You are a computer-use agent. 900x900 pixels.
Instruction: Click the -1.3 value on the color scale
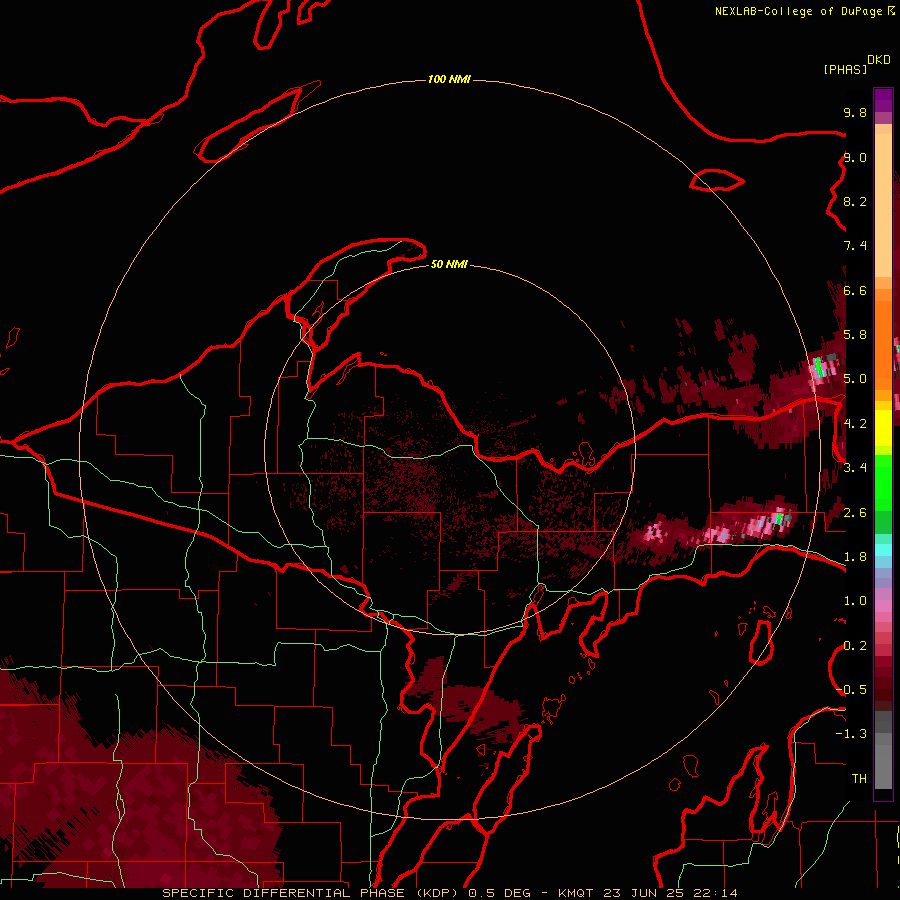tap(852, 734)
